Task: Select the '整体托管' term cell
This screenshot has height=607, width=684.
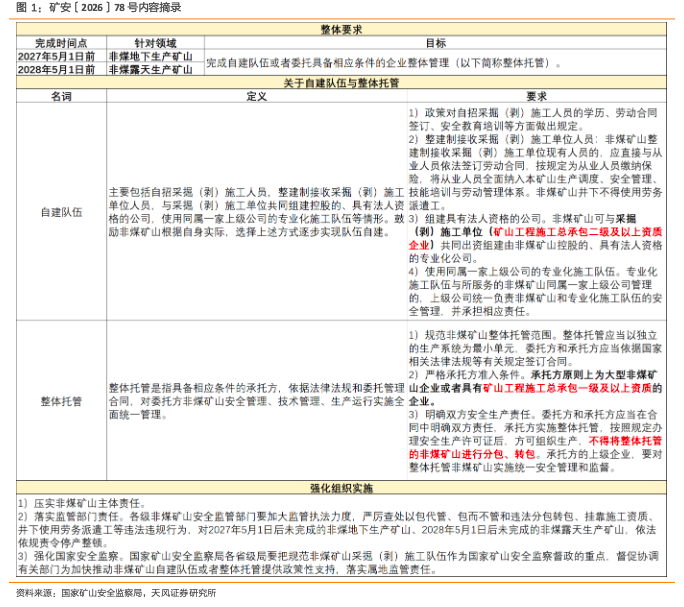Action: (x=61, y=401)
